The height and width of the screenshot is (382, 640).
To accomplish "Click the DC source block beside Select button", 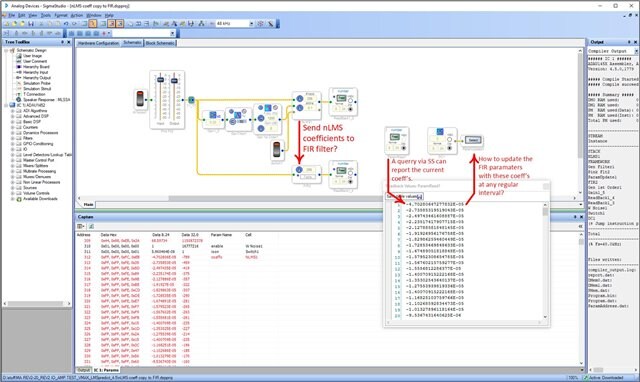I will point(442,141).
